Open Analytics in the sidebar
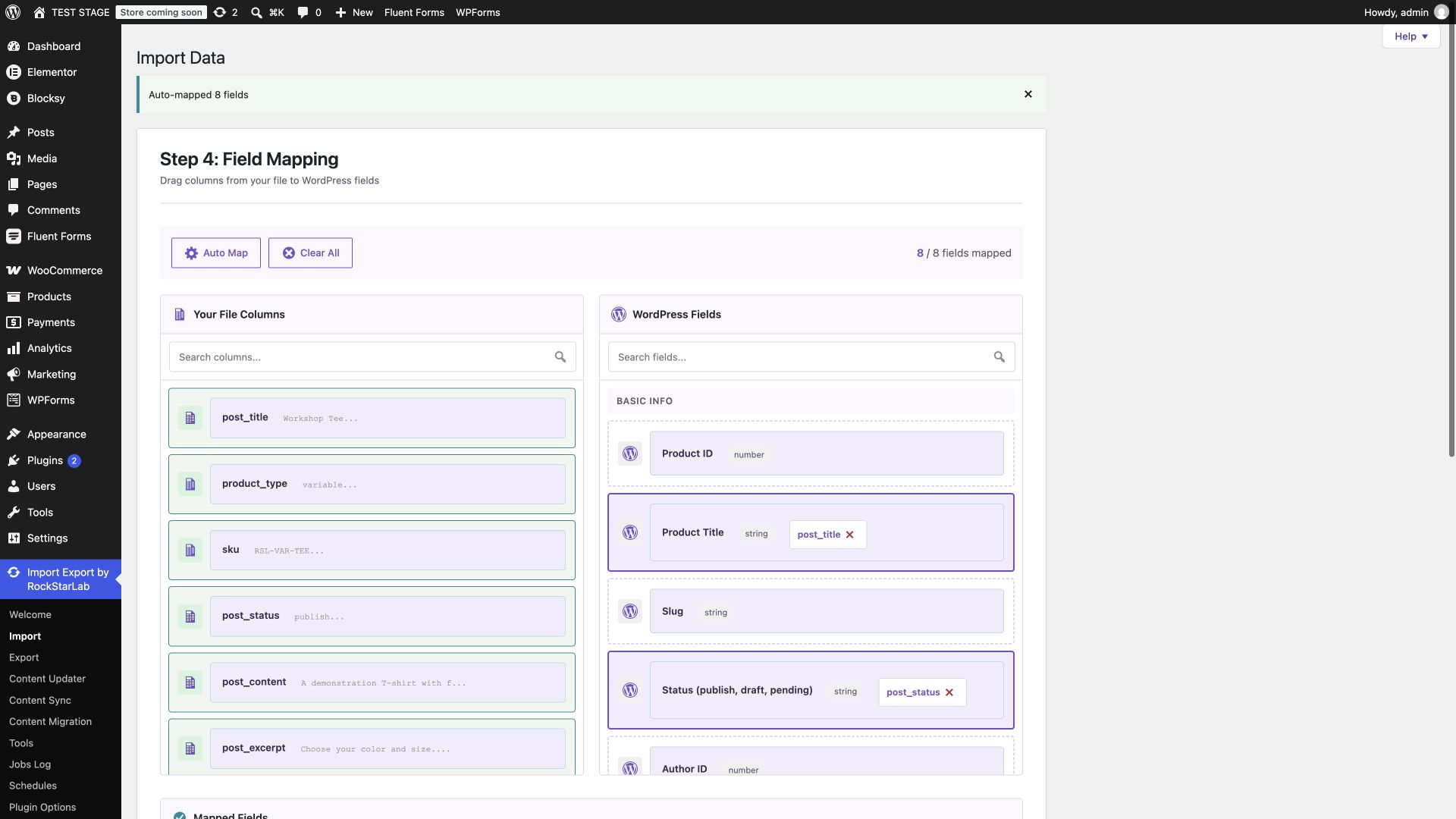Screen dimensions: 1456x819 [61, 348]
